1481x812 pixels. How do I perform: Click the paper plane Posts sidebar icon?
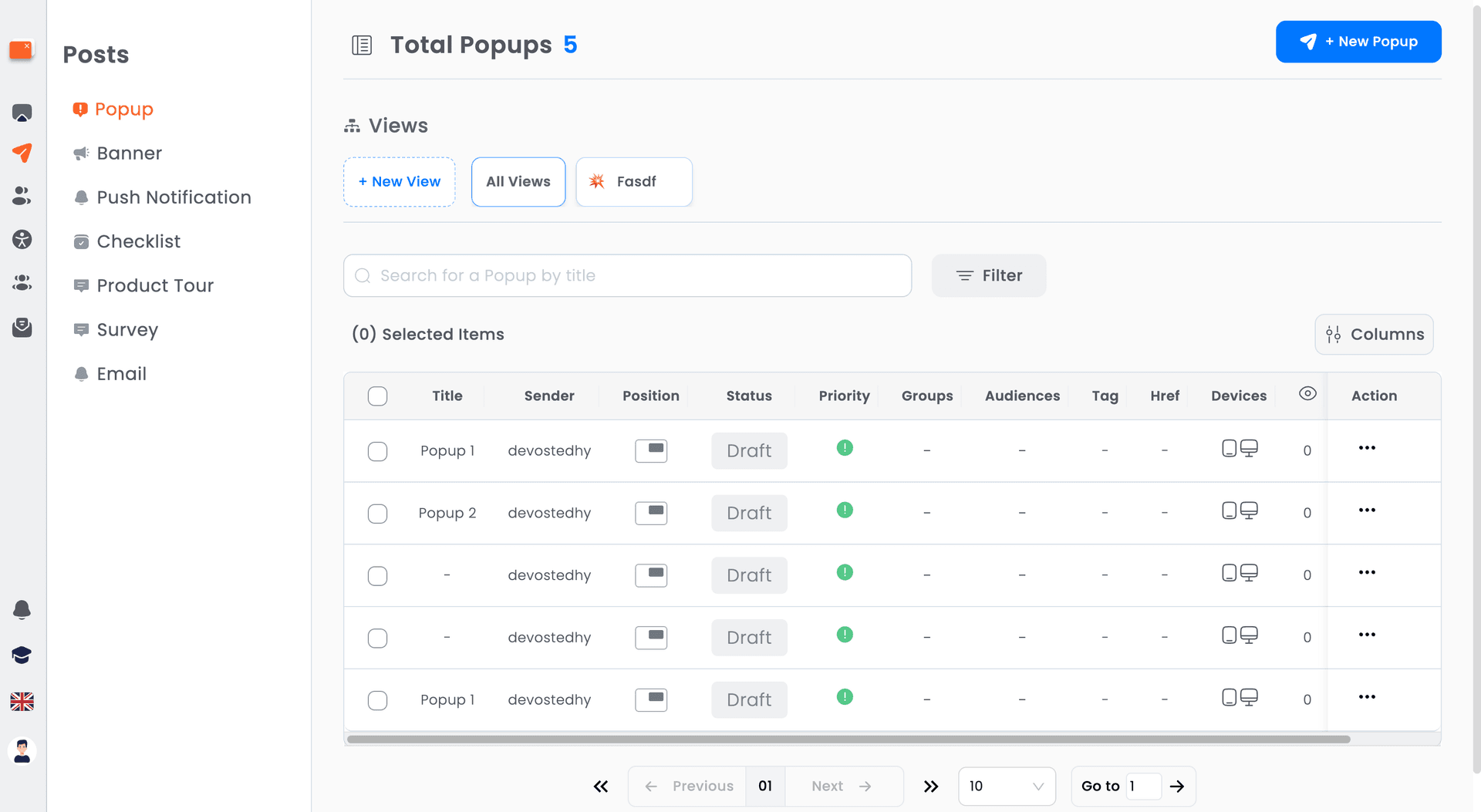click(22, 153)
